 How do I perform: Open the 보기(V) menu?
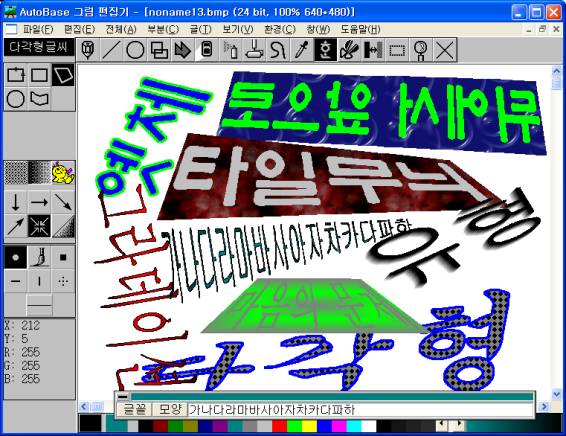[x=238, y=30]
